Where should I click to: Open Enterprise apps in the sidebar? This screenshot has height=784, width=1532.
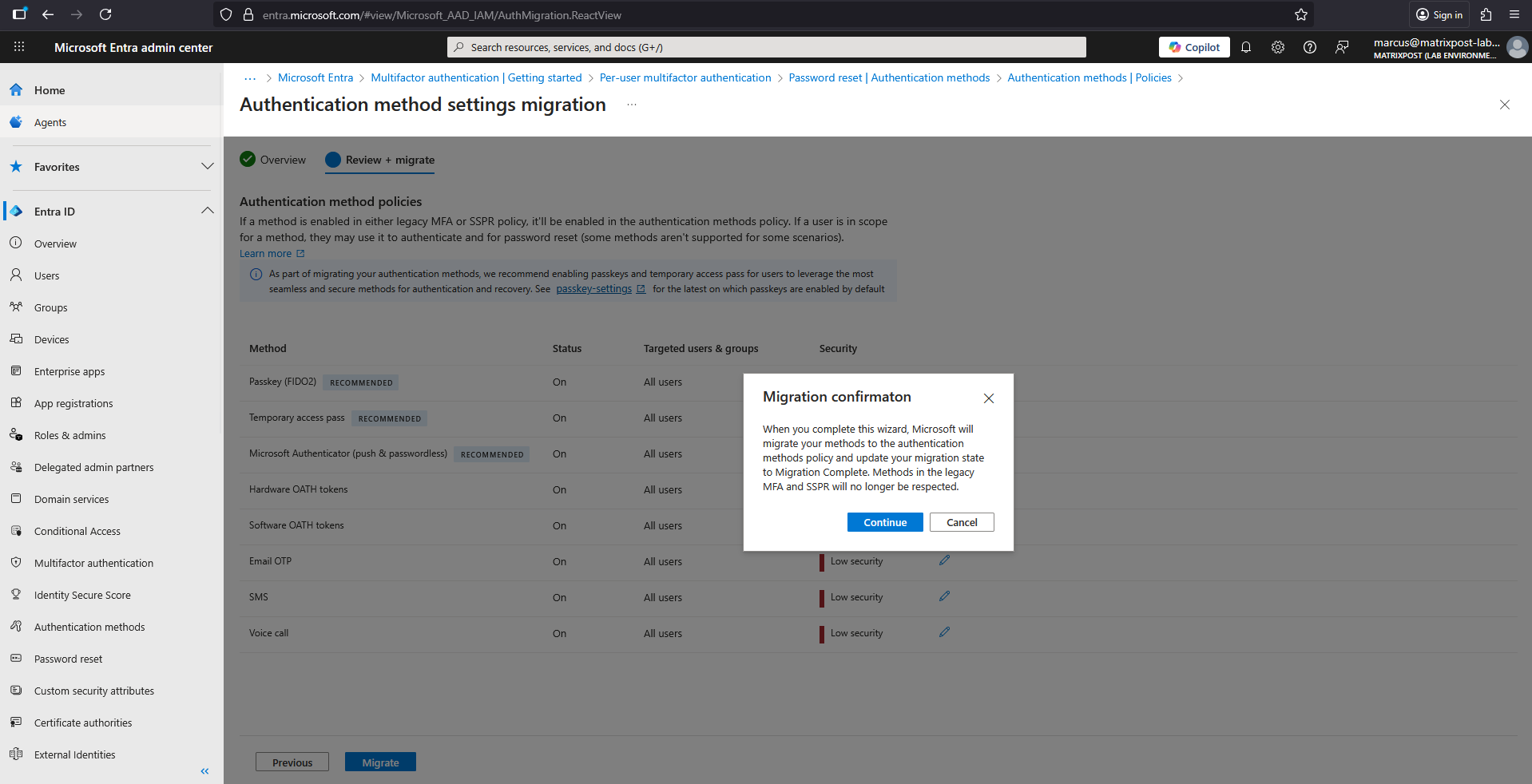point(69,371)
